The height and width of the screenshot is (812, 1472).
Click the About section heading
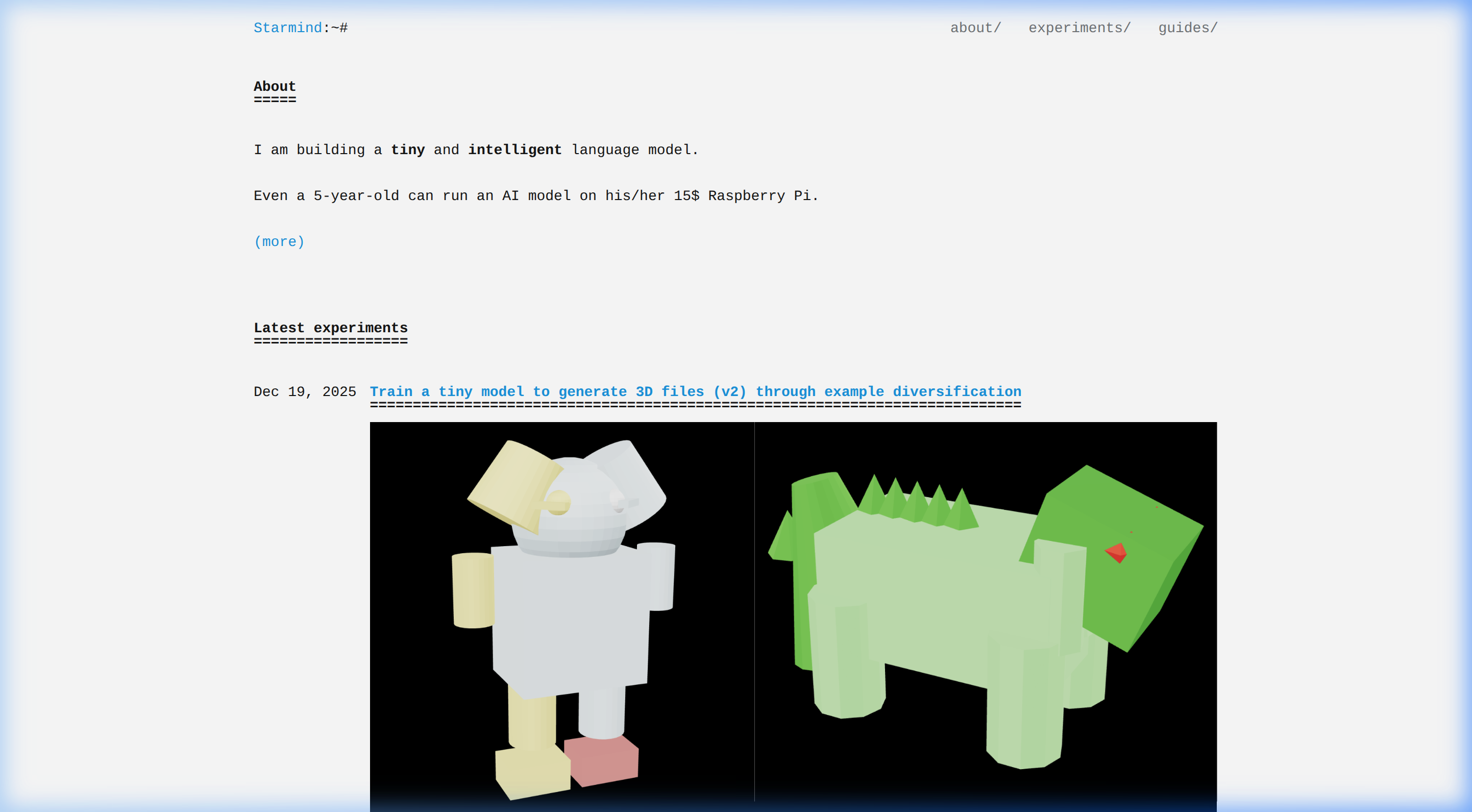click(274, 86)
